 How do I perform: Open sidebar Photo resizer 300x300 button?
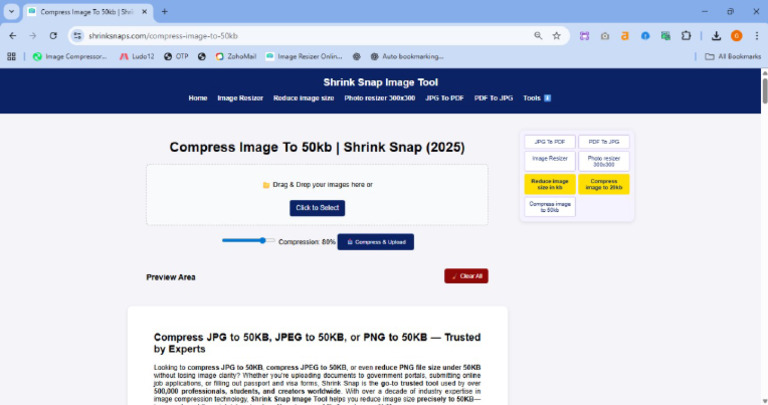604,161
